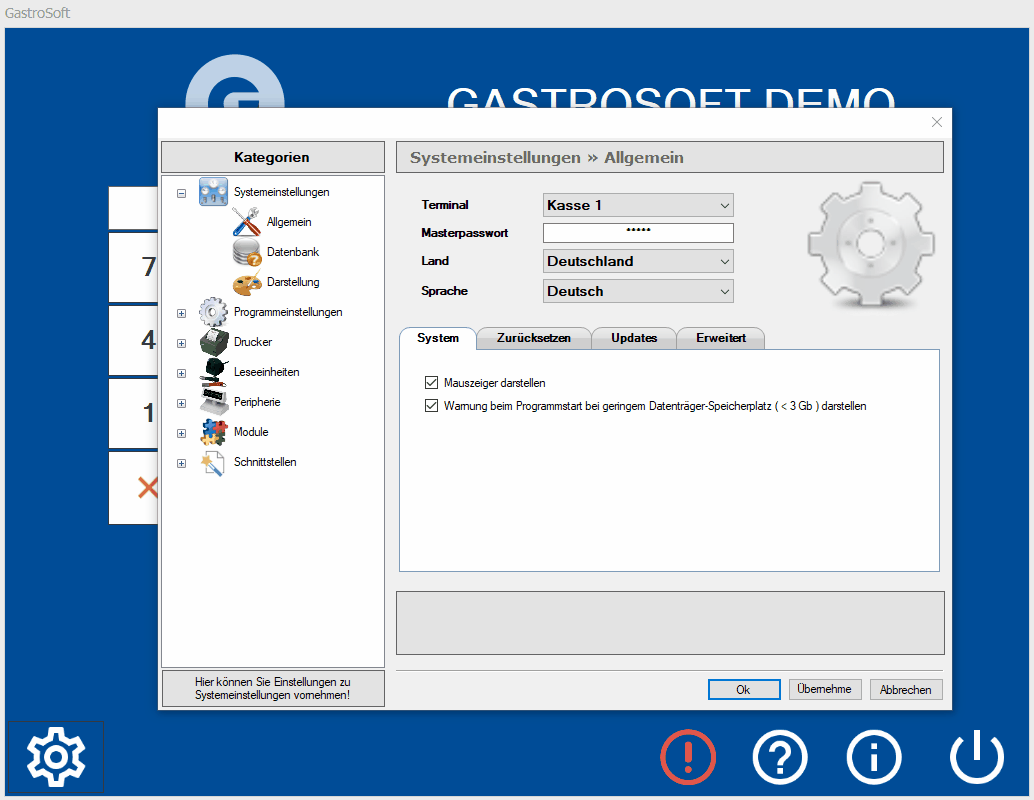Select Allgemein in the category tree
This screenshot has width=1034, height=800.
coord(289,222)
